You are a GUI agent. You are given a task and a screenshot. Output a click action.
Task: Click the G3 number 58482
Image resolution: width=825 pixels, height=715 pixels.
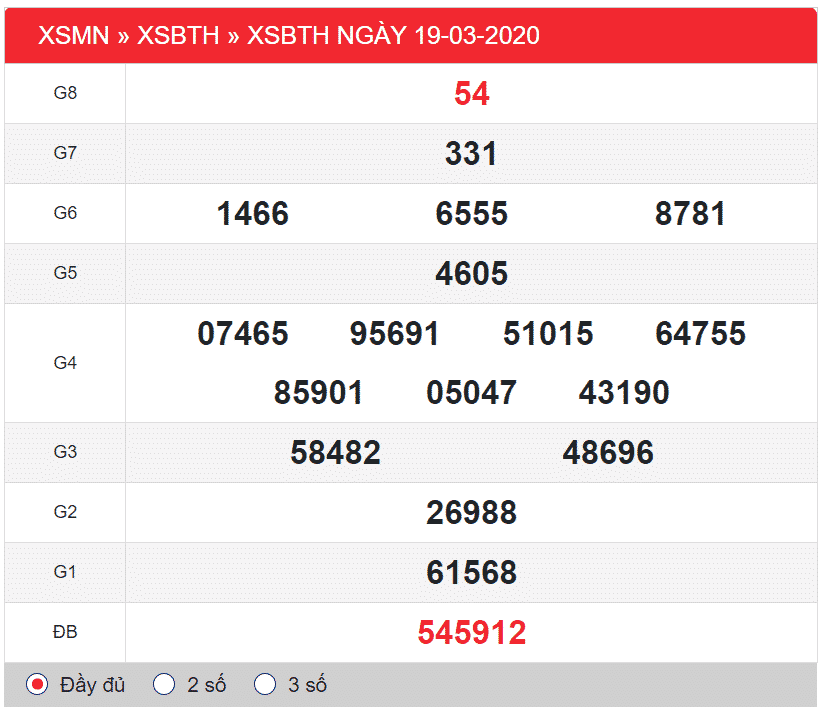[335, 453]
